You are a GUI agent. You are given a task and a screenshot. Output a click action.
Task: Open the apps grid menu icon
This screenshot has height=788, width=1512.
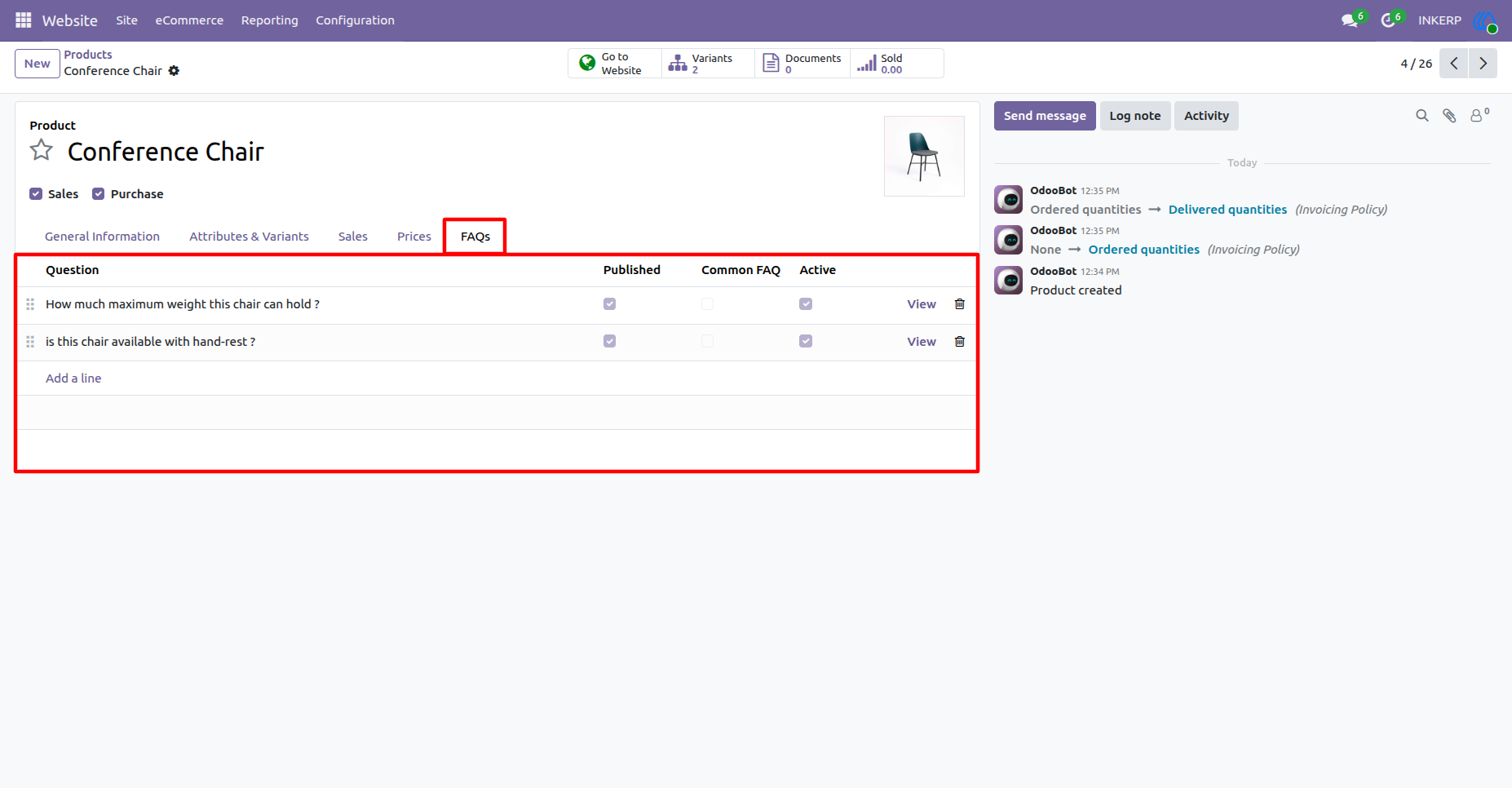point(23,20)
